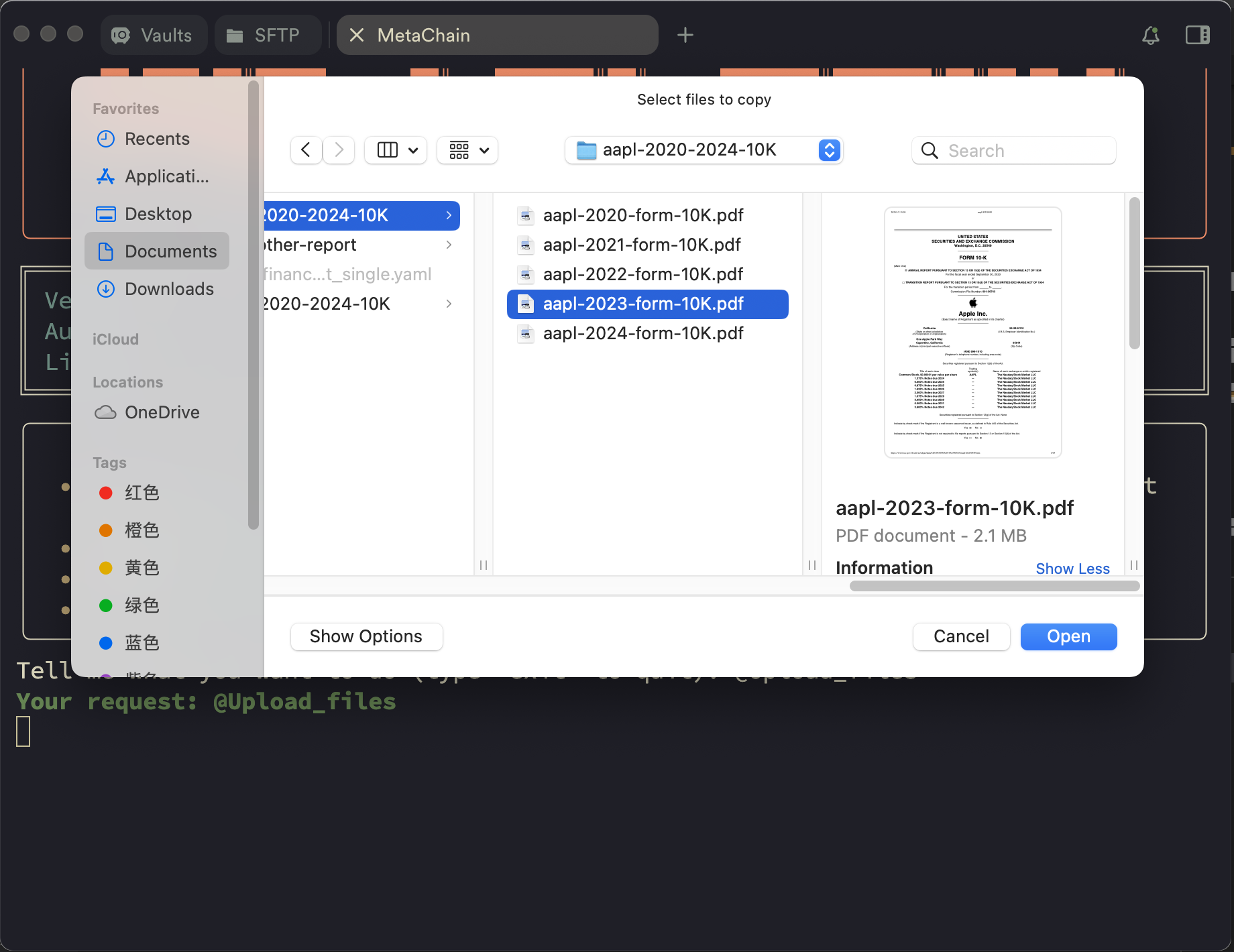Click the notifications bell icon
1234x952 pixels.
pyautogui.click(x=1151, y=35)
